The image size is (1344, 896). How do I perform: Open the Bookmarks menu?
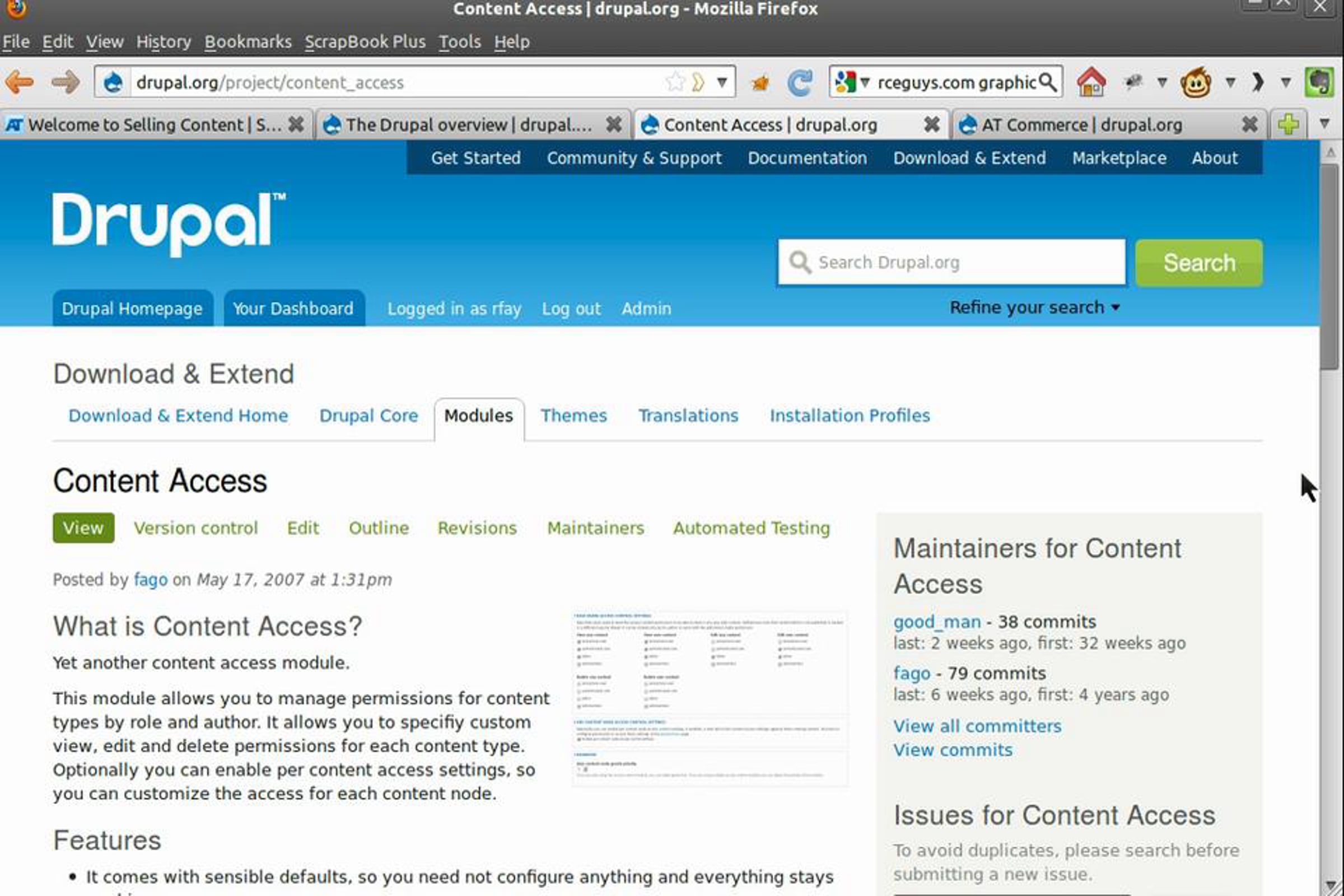[248, 41]
